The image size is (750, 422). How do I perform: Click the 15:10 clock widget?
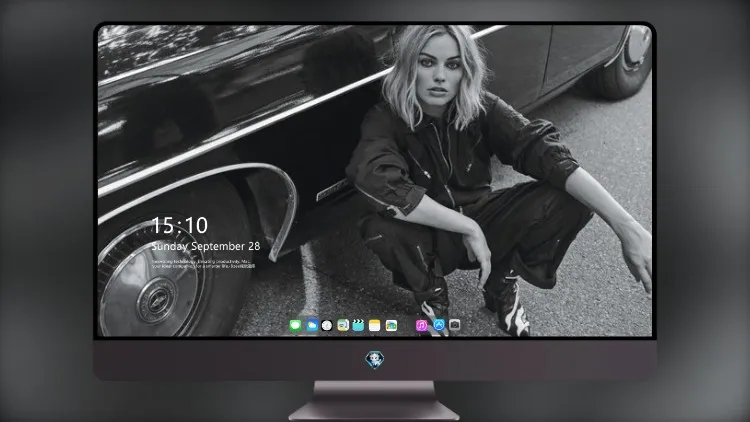pyautogui.click(x=179, y=225)
